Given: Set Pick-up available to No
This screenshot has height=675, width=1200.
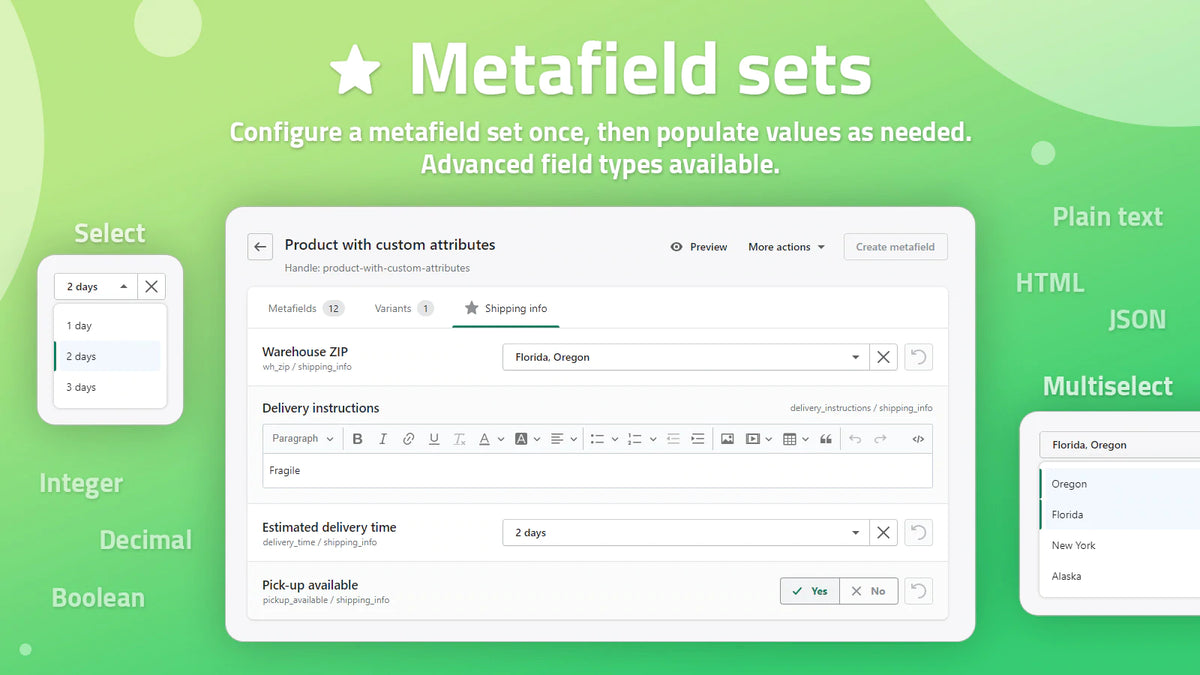Looking at the screenshot, I should pyautogui.click(x=869, y=591).
